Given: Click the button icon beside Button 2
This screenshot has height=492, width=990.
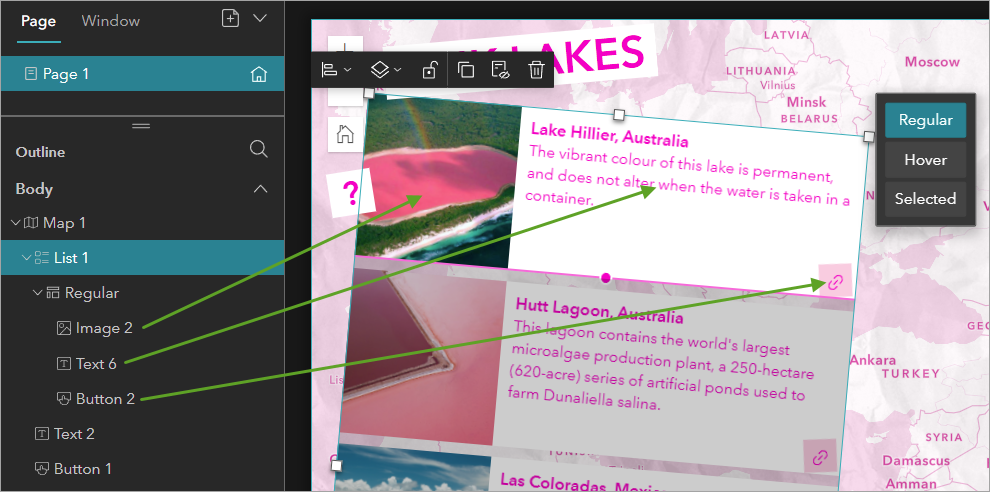Looking at the screenshot, I should [x=64, y=399].
